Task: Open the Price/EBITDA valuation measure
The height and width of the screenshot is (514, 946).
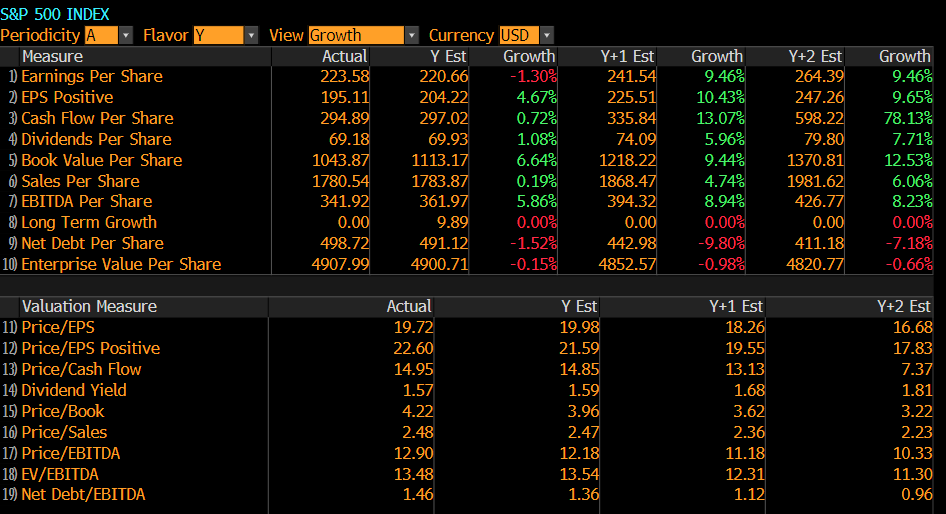Action: coord(71,454)
